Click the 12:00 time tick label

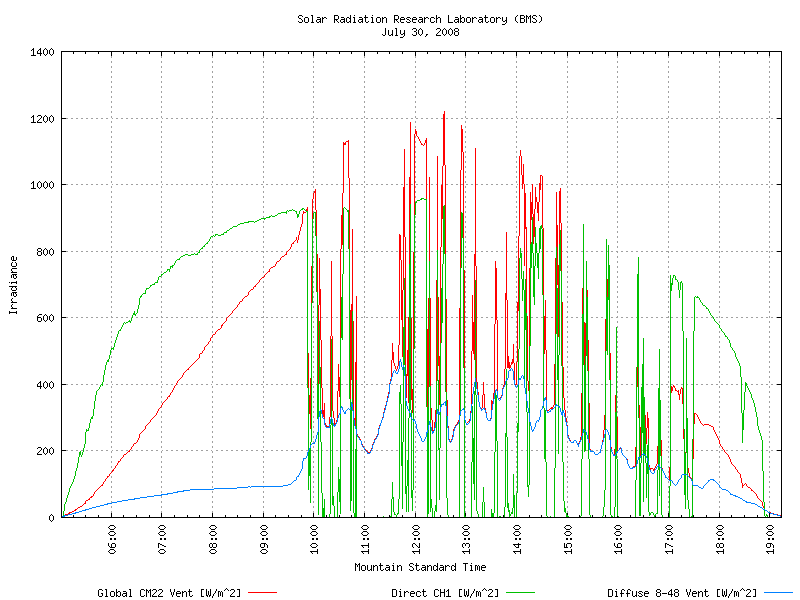pos(416,538)
